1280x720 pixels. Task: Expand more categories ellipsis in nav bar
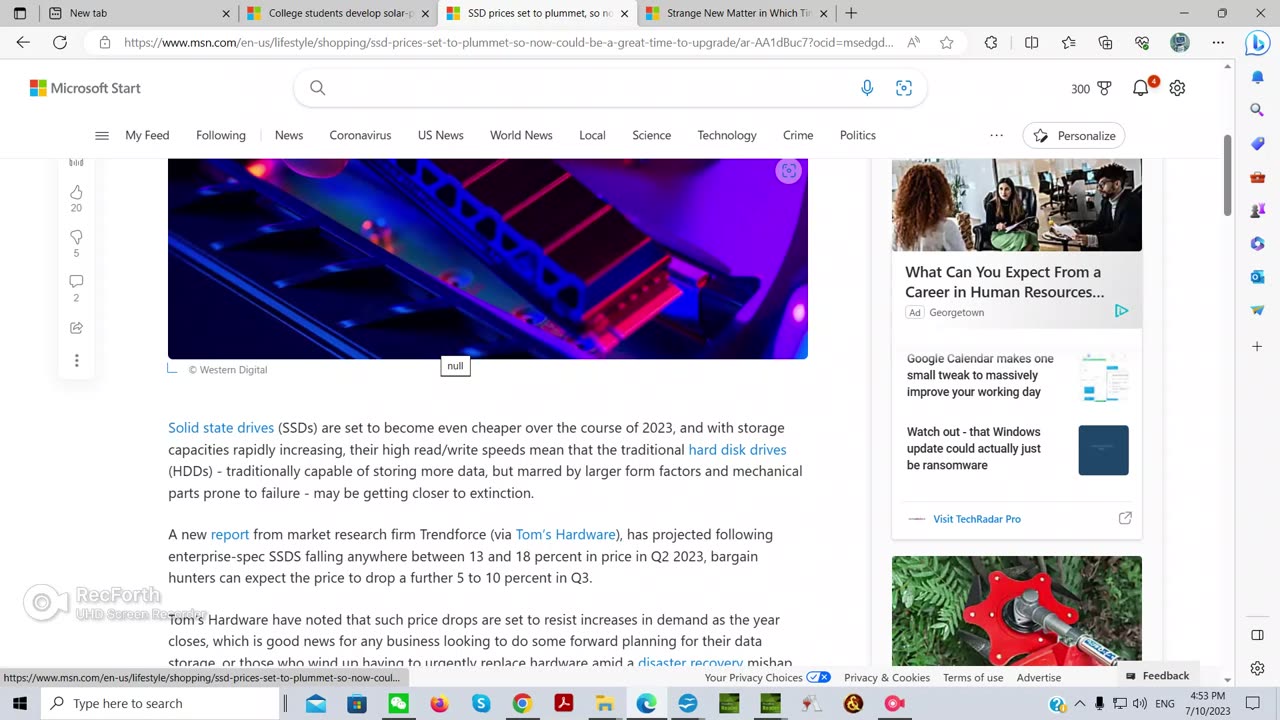coord(996,136)
